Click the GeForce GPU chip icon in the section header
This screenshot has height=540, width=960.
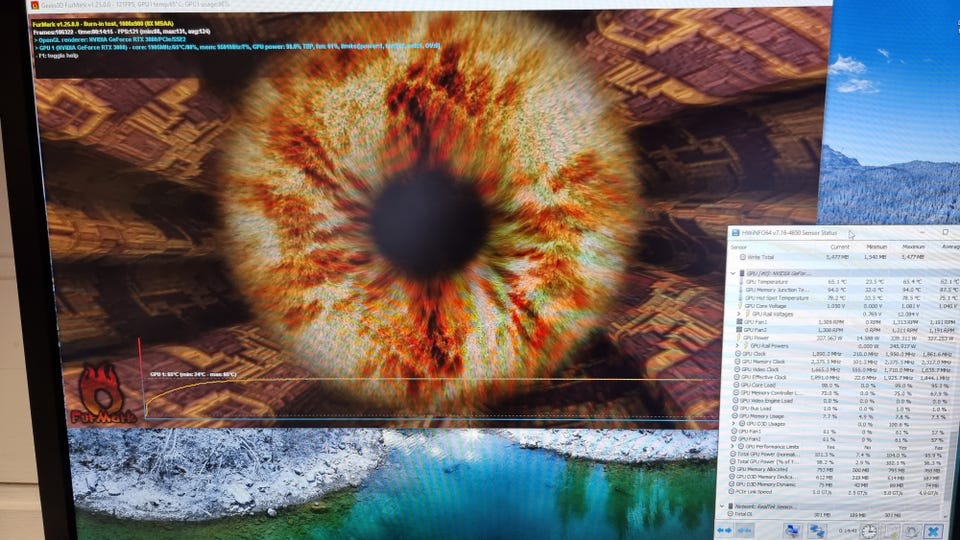(741, 273)
